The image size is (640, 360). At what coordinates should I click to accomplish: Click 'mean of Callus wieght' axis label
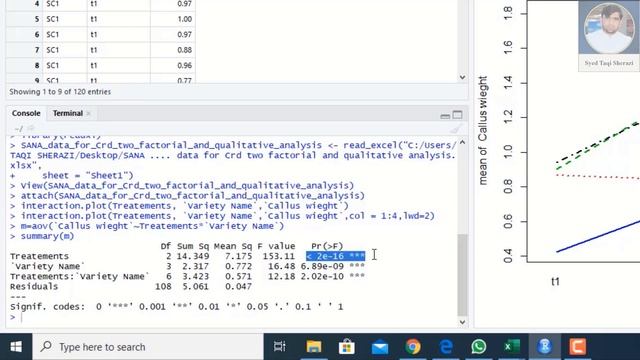tap(483, 130)
